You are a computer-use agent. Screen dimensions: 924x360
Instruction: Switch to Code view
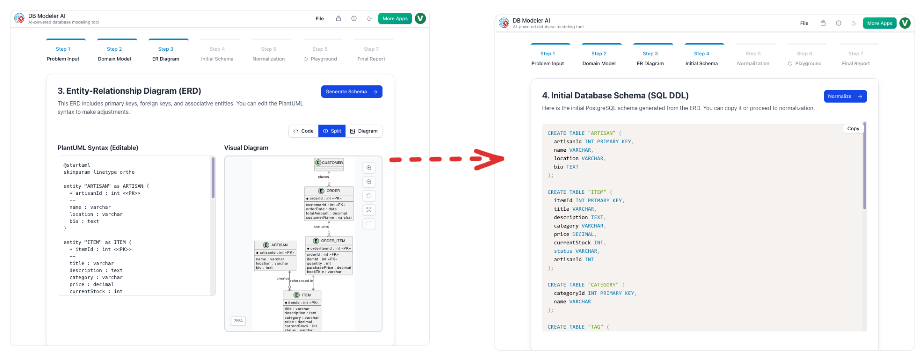tap(303, 131)
